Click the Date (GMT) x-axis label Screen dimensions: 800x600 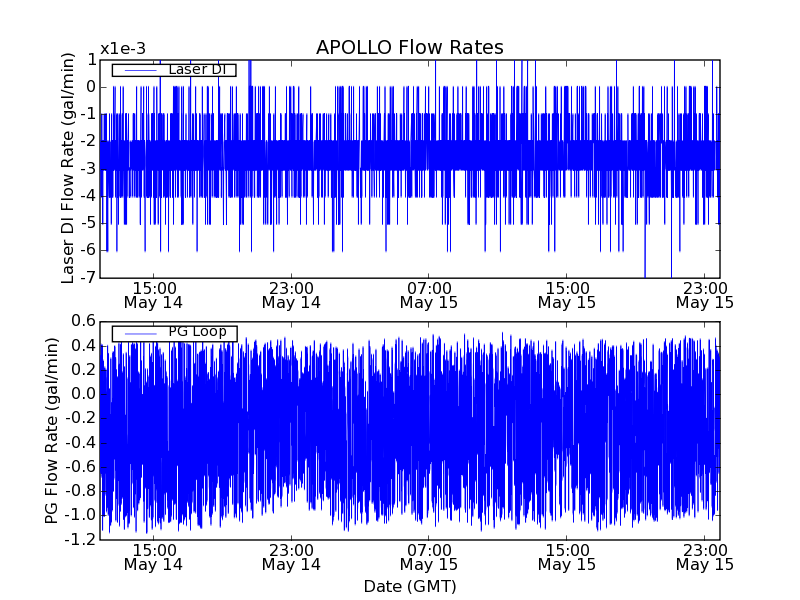409,586
